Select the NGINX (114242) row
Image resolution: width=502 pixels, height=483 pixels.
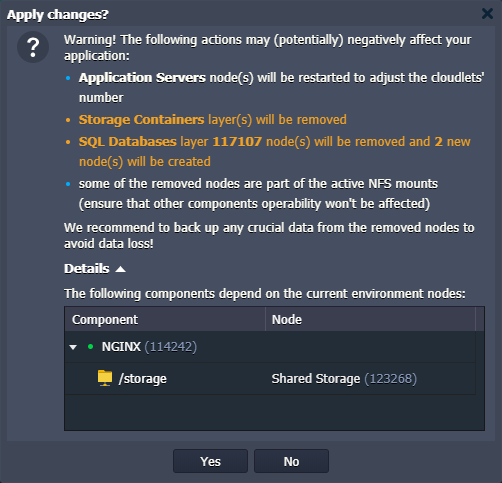click(270, 347)
